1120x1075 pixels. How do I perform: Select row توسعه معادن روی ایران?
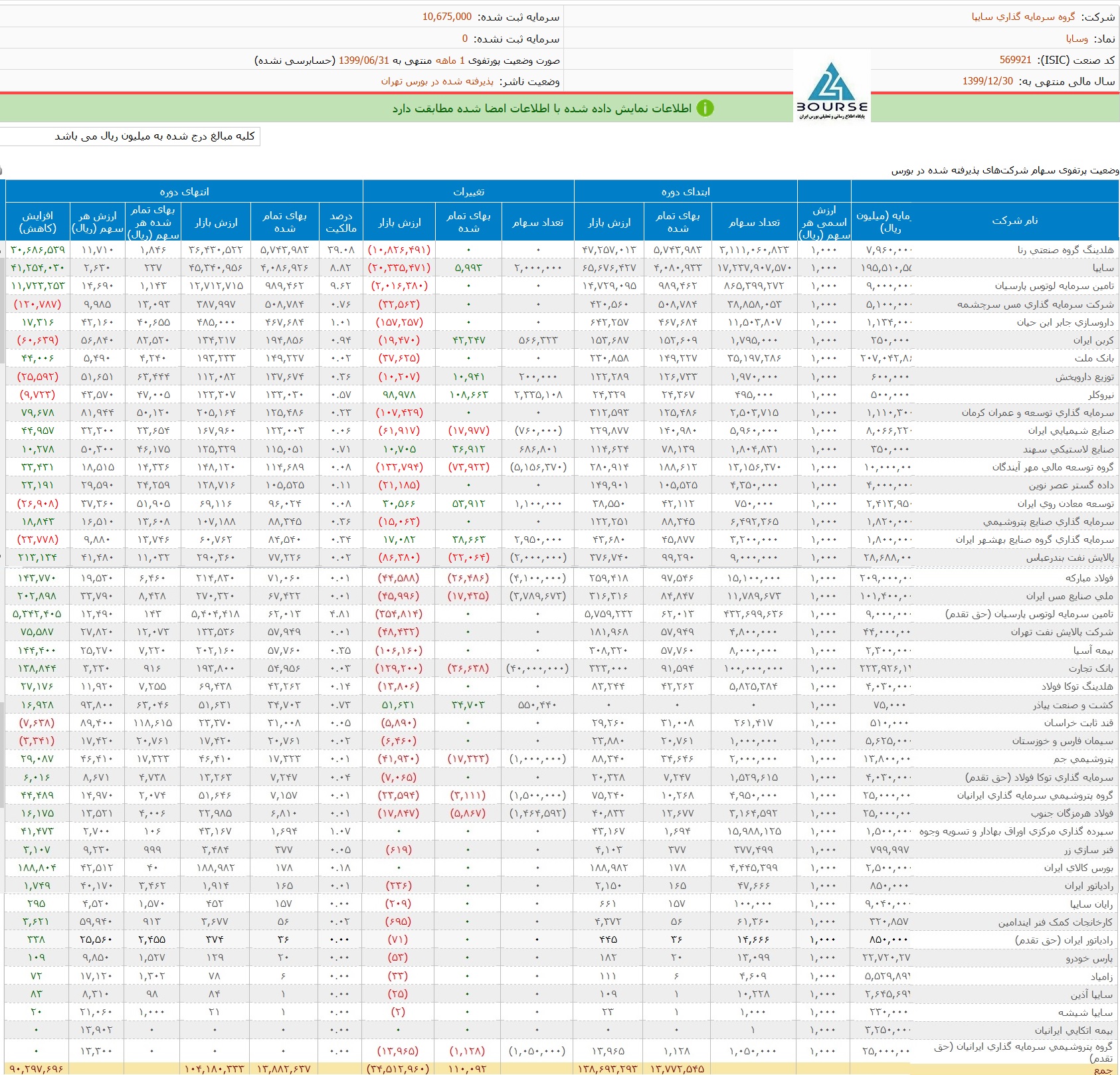562,504
